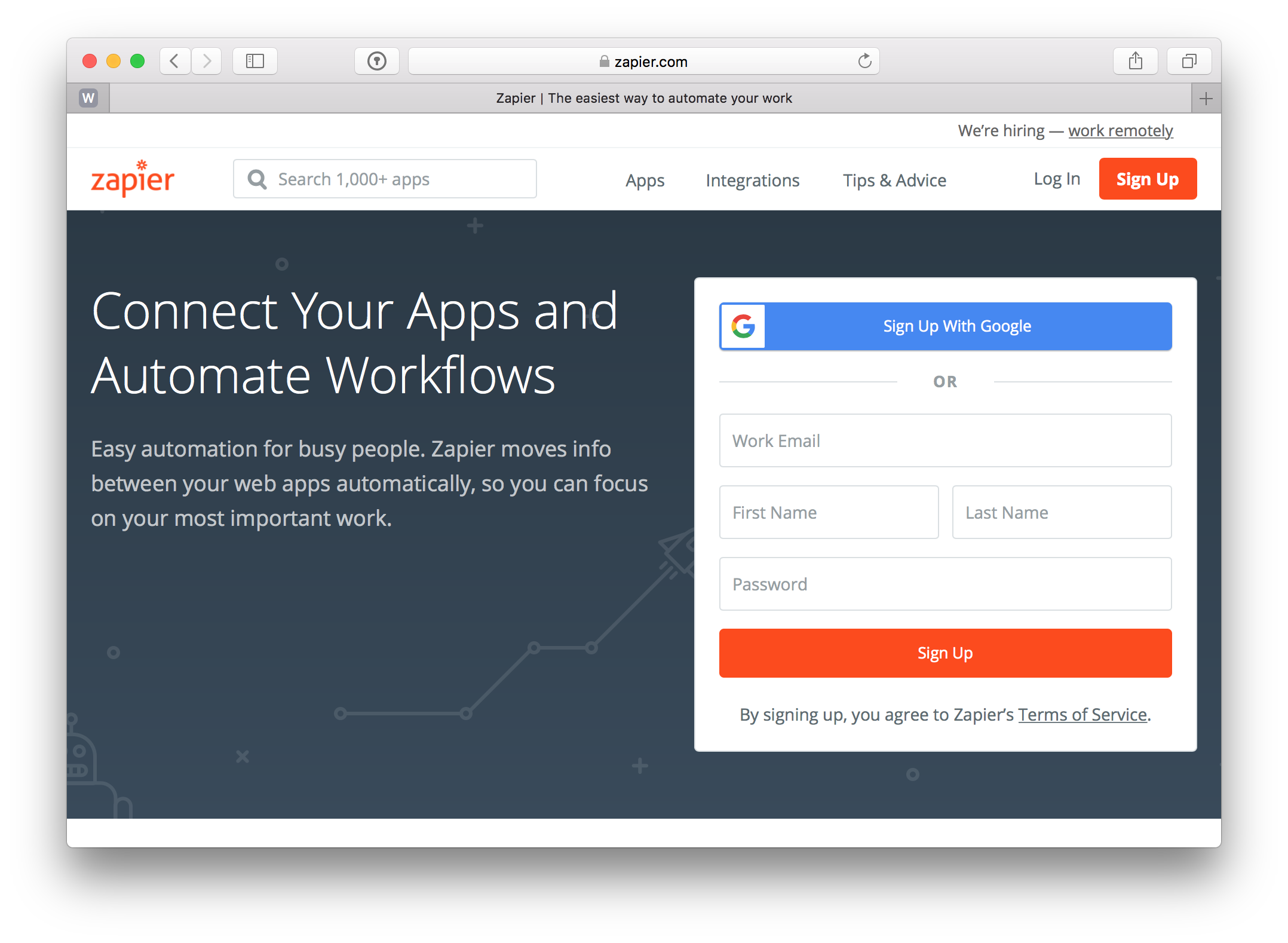Click the Last Name field

click(1062, 512)
